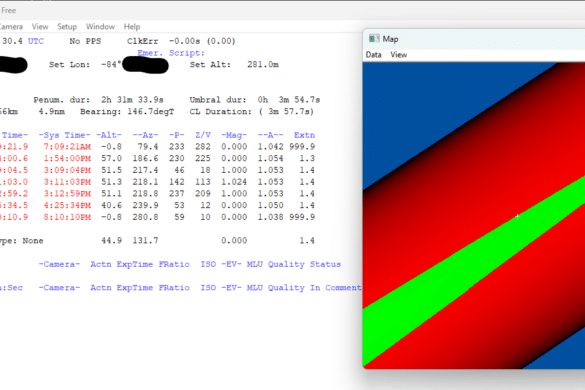The image size is (585, 390).
Task: Click the Map window title icon
Action: click(x=374, y=38)
